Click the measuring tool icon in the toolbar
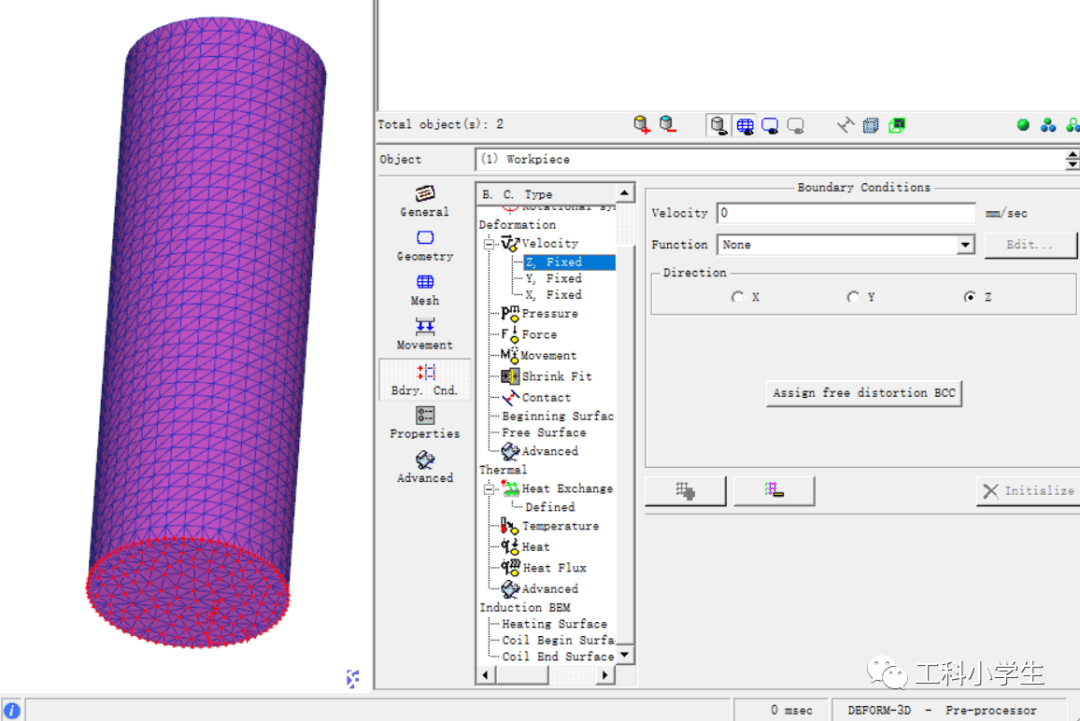The image size is (1080, 721). (x=845, y=125)
